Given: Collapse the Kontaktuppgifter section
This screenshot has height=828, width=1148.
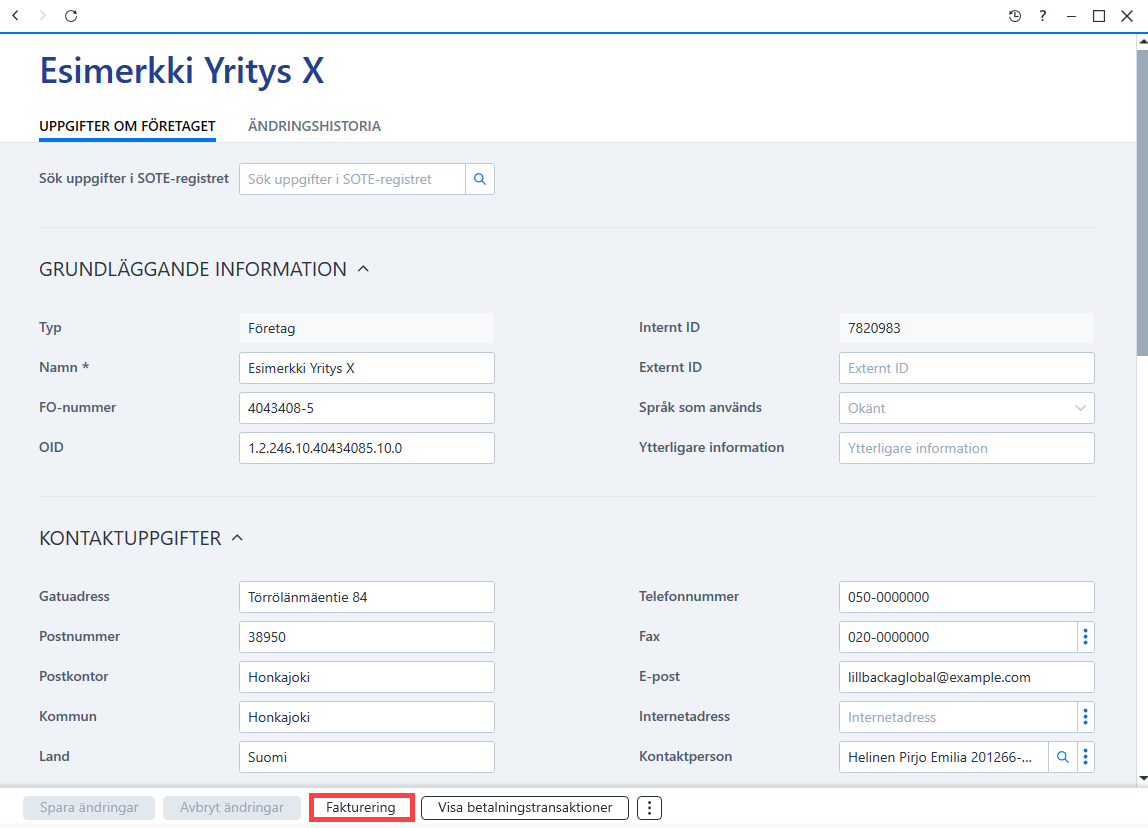Looking at the screenshot, I should pos(237,538).
